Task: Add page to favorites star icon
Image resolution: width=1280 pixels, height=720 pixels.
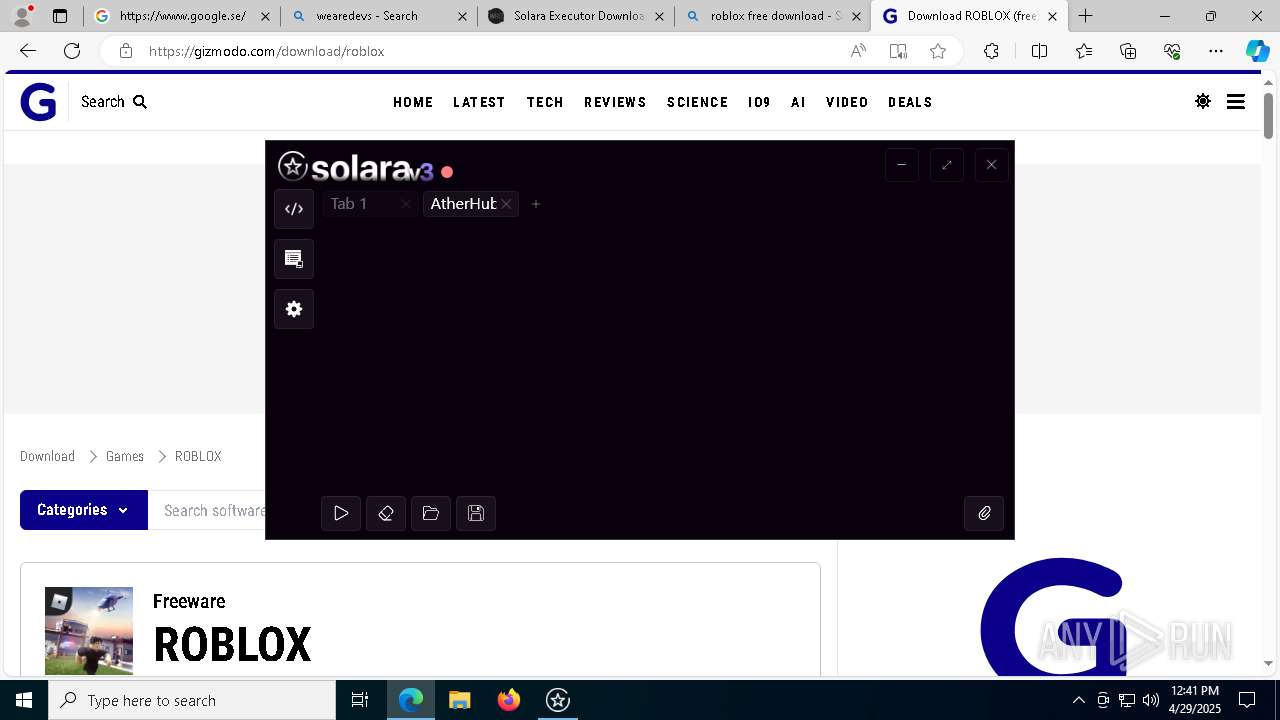Action: pos(938,51)
